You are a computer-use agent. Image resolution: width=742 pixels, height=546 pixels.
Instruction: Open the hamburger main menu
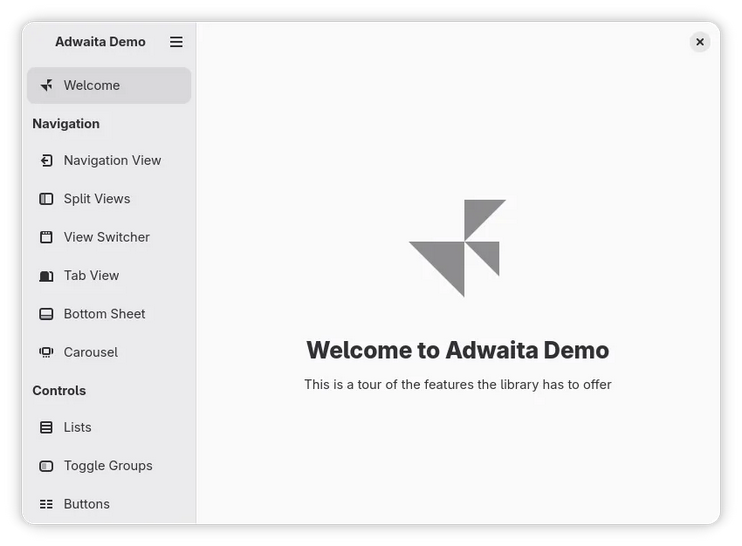click(176, 42)
